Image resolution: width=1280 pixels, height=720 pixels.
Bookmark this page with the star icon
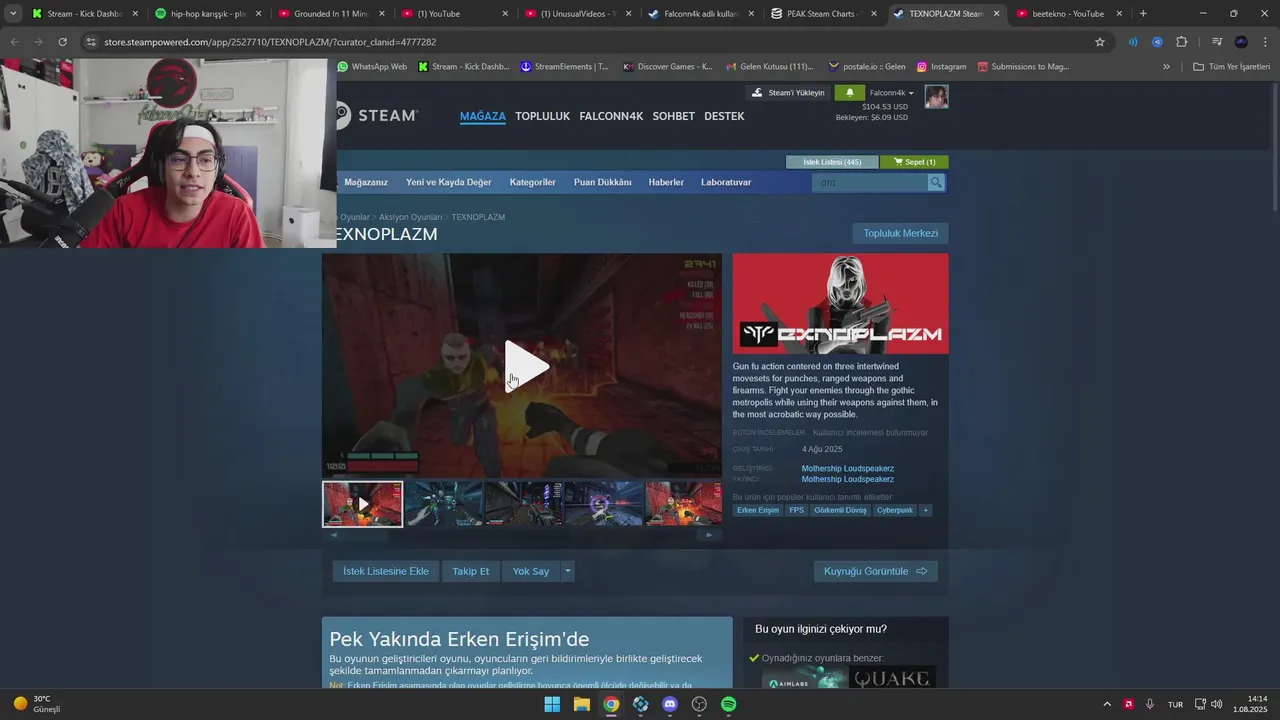pos(1100,42)
